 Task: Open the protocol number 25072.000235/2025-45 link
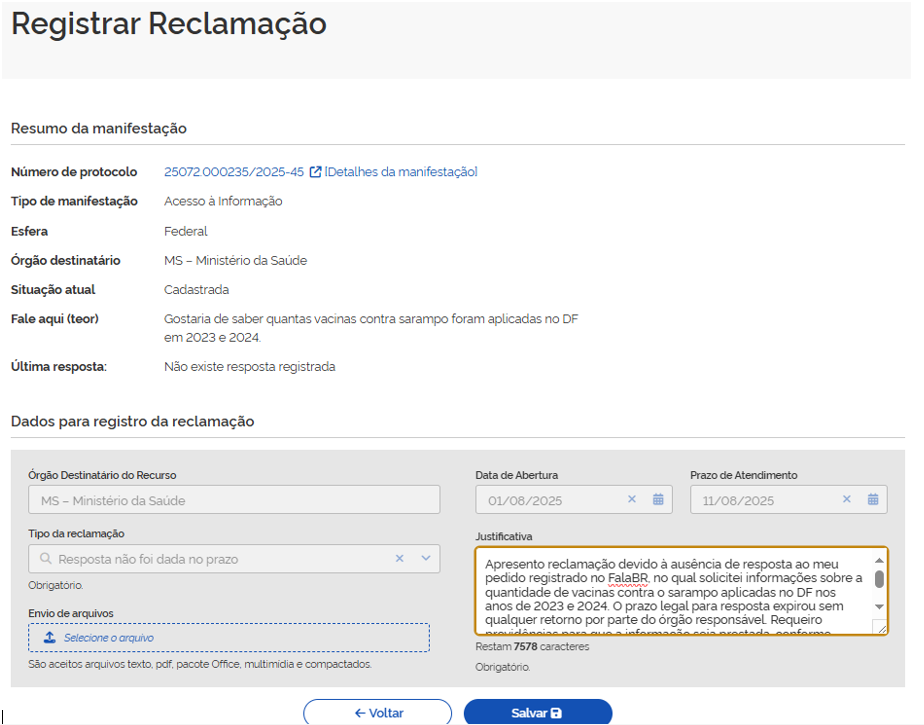[x=234, y=172]
